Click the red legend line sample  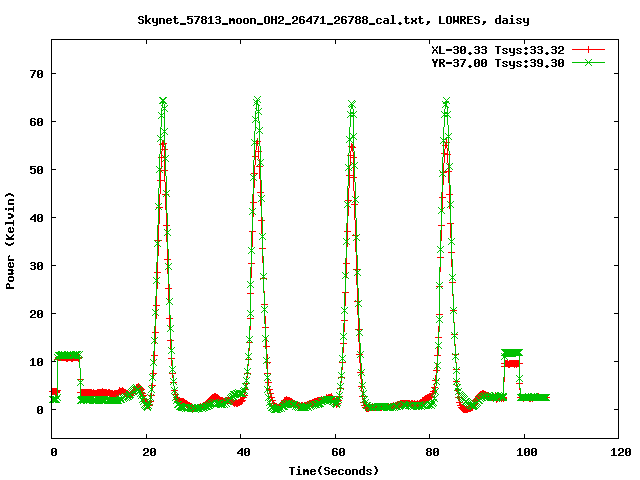(588, 50)
